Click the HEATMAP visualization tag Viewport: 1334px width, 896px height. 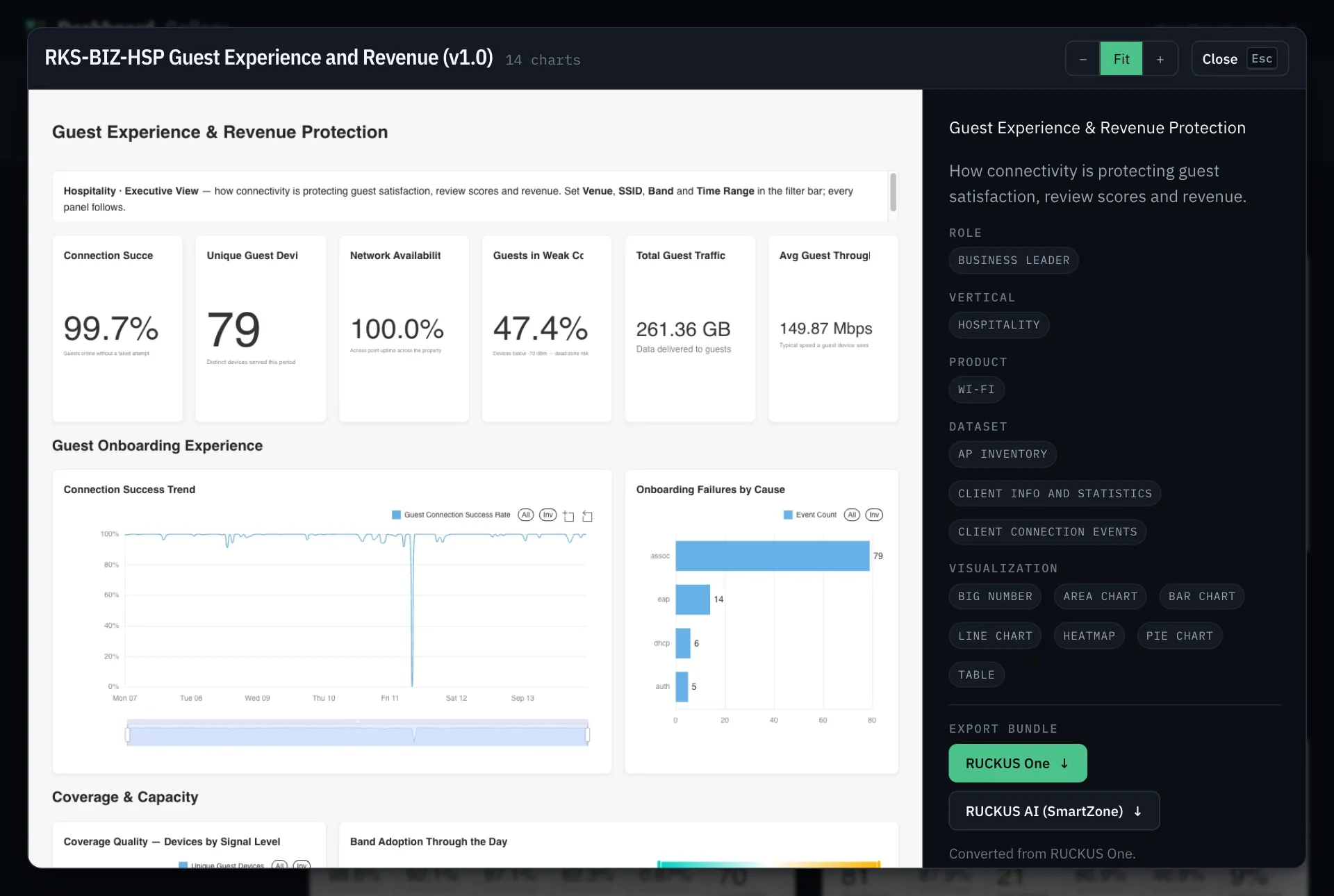point(1089,636)
